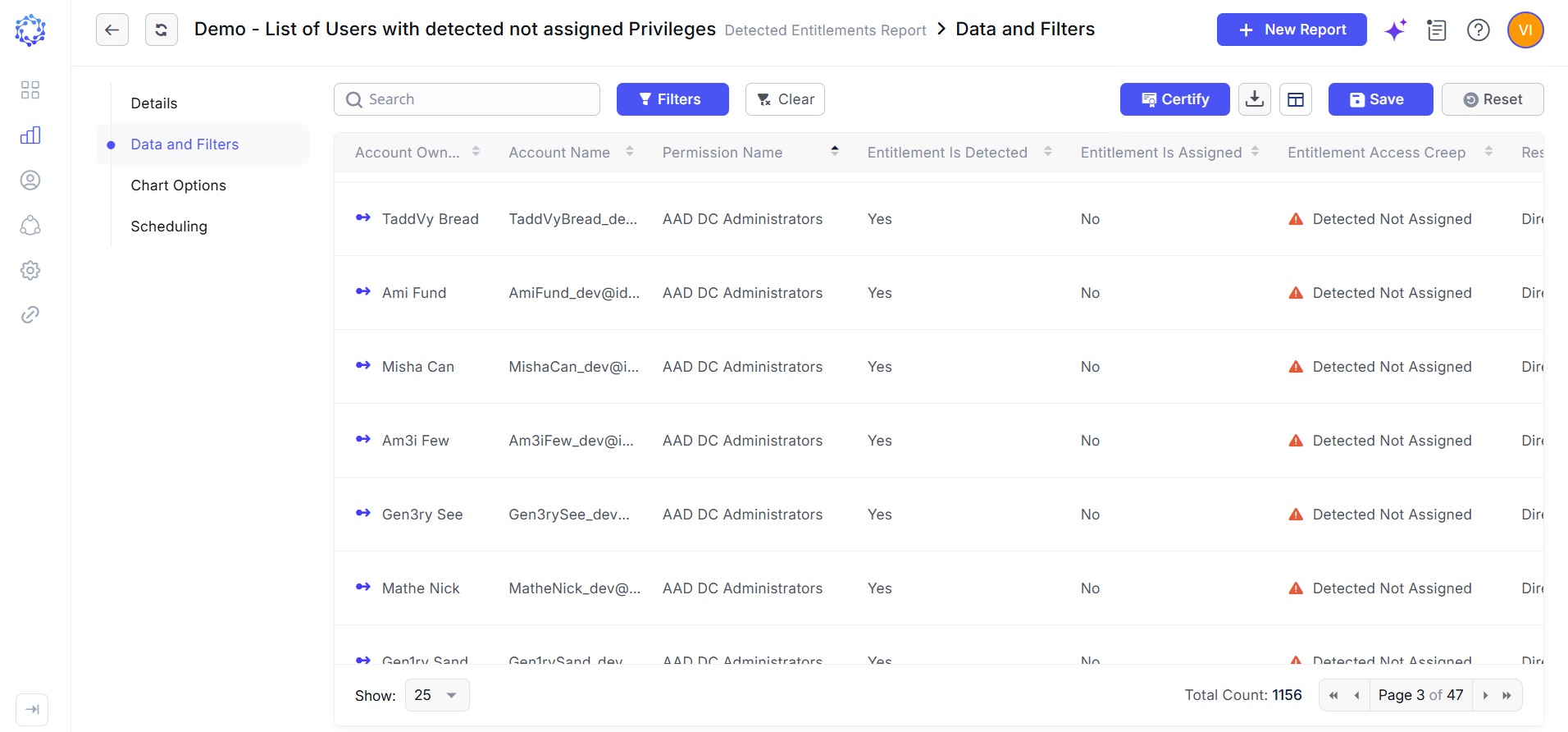Click Detected Entitlements Report breadcrumb
Screen dimensions: 1568x732
pos(825,30)
